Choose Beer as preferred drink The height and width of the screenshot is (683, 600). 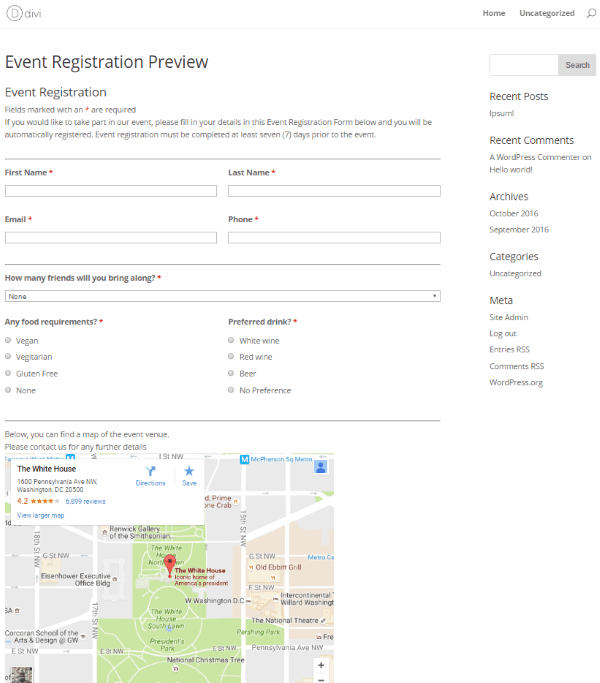[231, 373]
